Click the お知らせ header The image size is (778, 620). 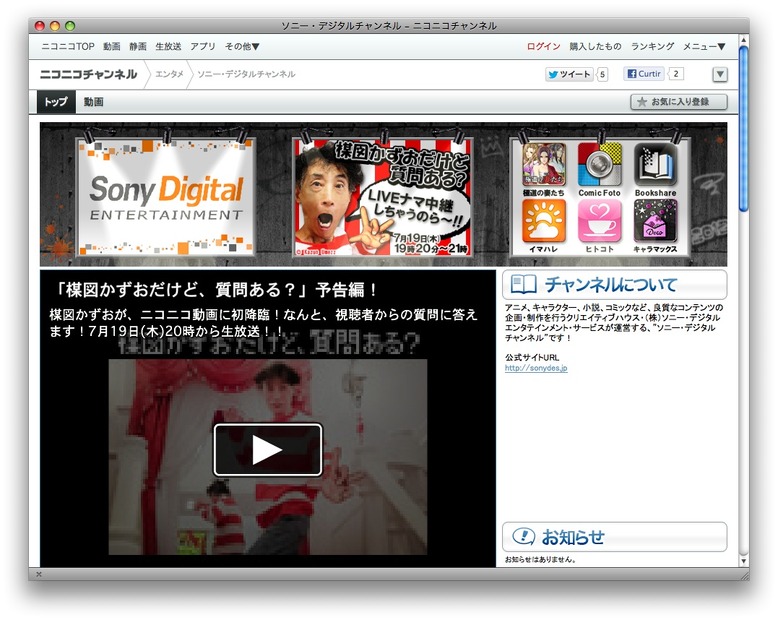pyautogui.click(x=615, y=537)
